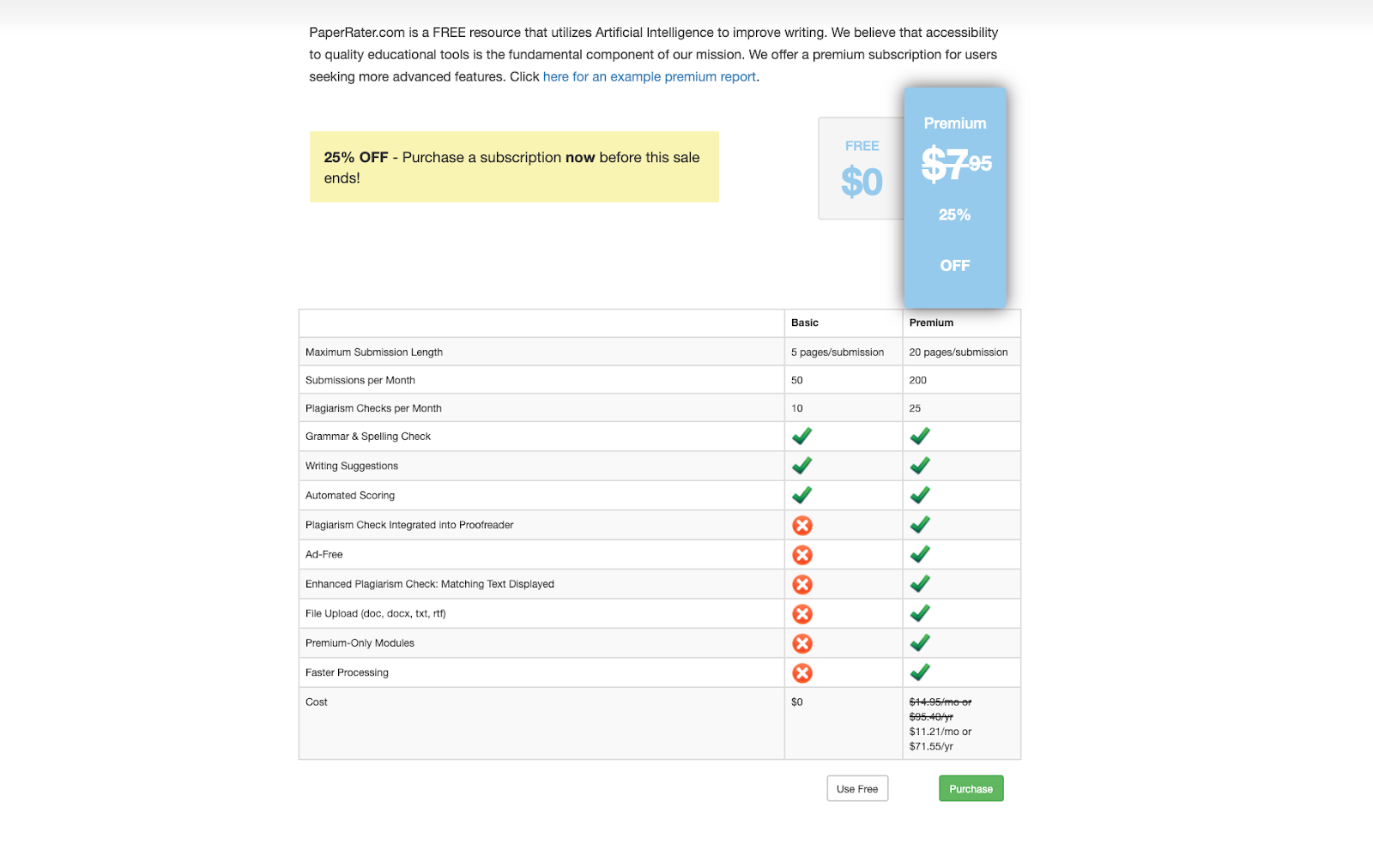Click the Submissions per Month row label
1373x868 pixels.
pyautogui.click(x=360, y=380)
